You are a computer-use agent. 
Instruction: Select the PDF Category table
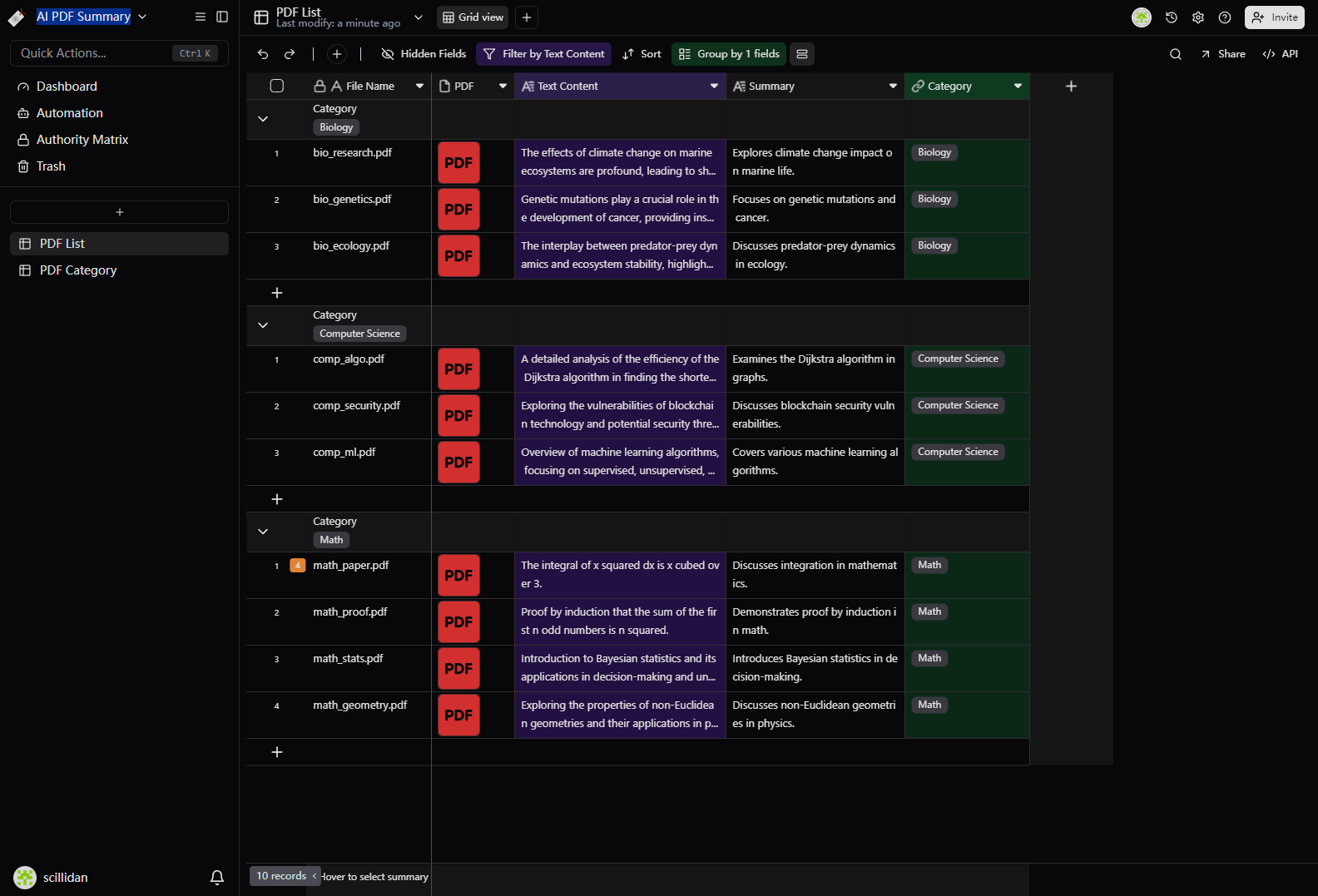(x=119, y=270)
